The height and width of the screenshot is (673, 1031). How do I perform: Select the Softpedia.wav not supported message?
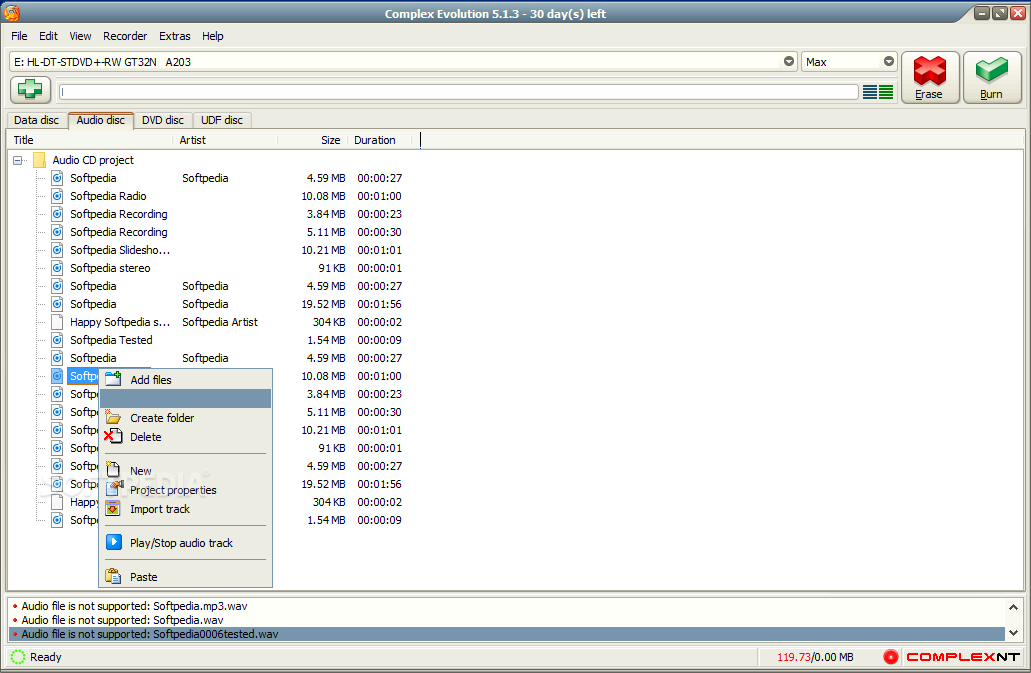122,620
